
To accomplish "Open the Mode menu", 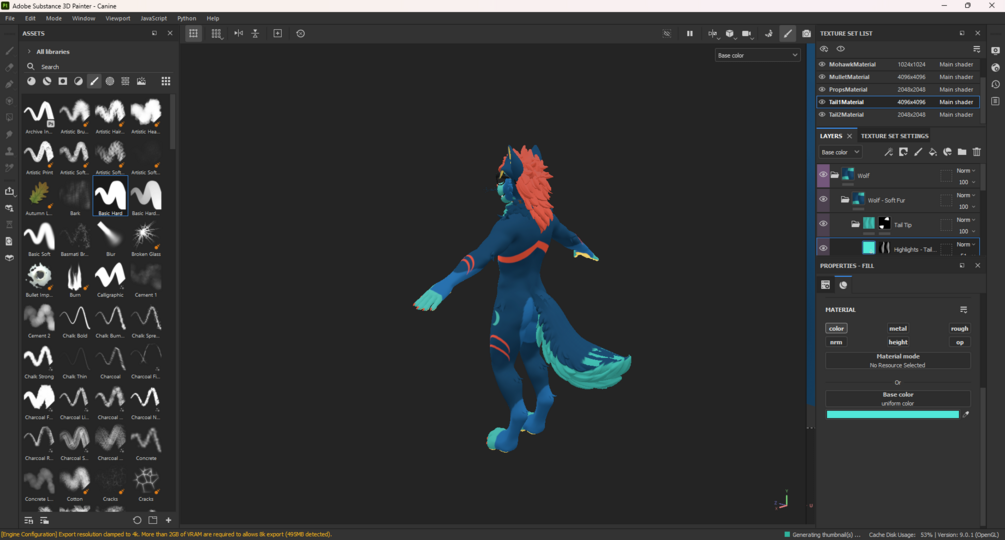I will coord(53,19).
